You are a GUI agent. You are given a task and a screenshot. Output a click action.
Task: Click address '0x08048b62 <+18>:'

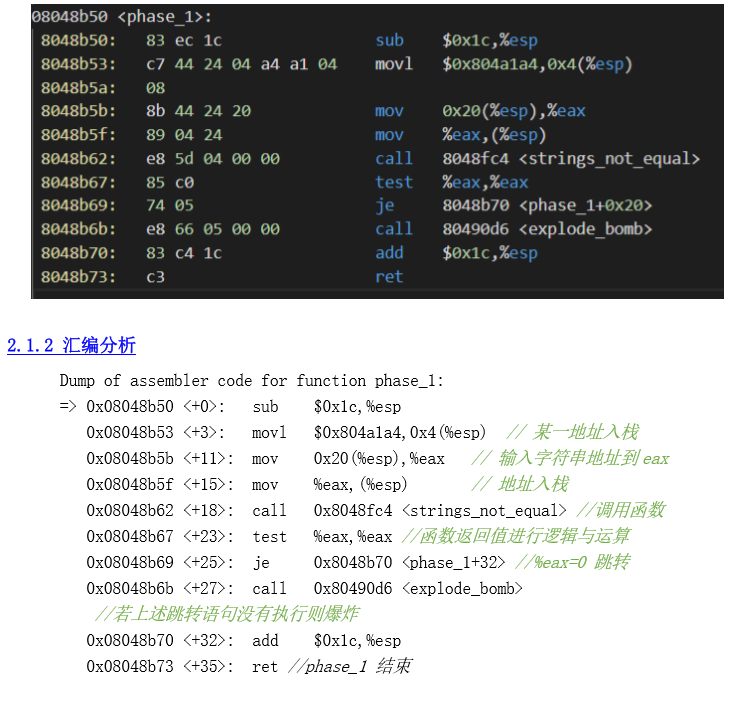(160, 510)
